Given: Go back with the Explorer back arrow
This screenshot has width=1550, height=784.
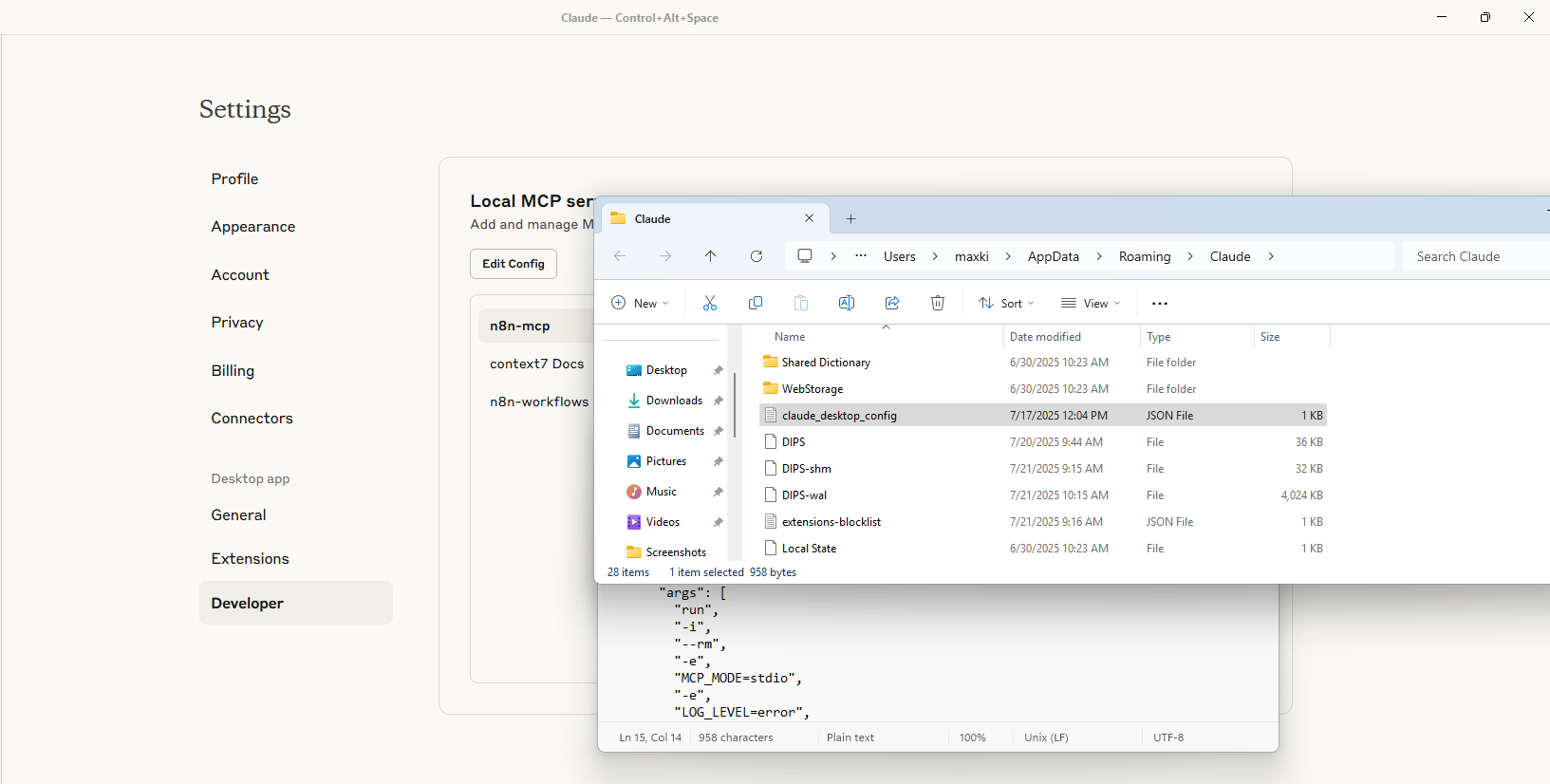Looking at the screenshot, I should click(620, 256).
